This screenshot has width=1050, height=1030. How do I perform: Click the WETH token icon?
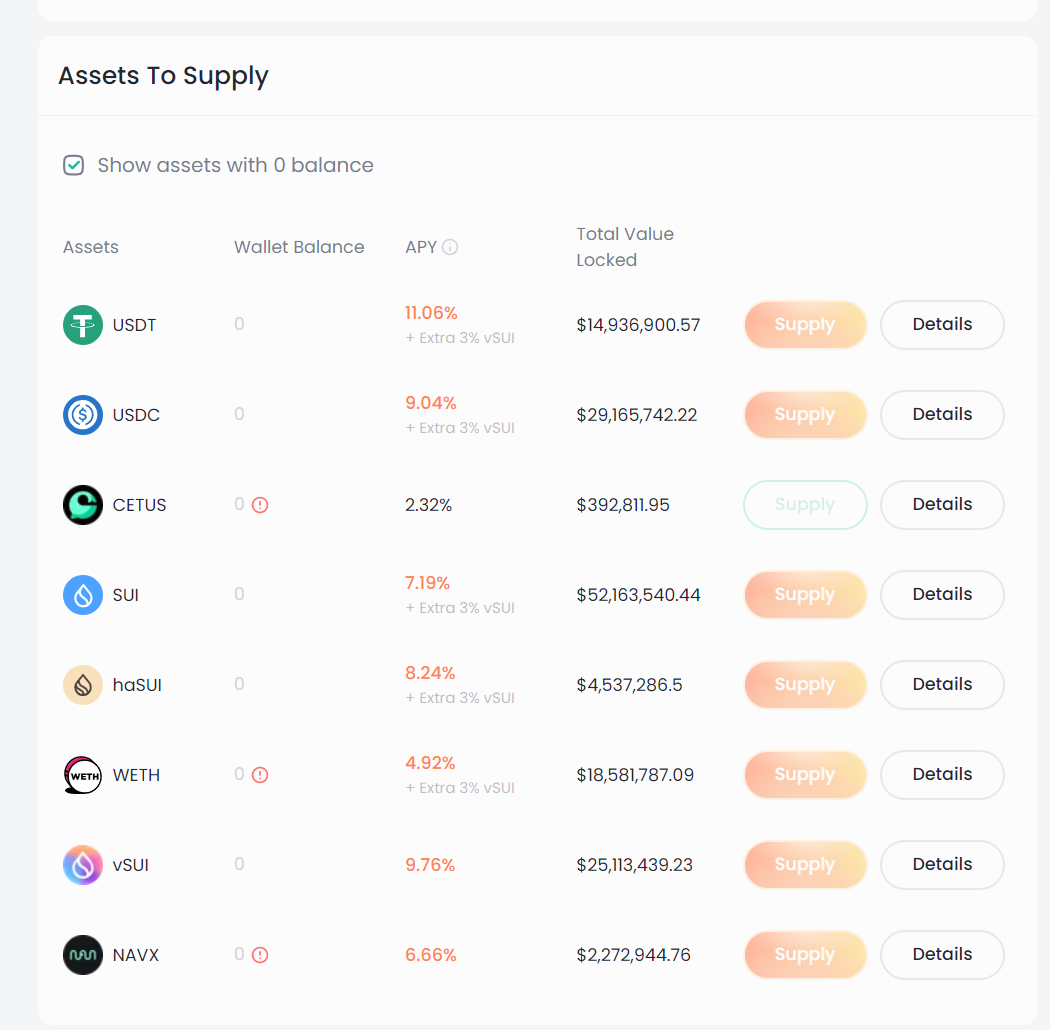[x=83, y=775]
